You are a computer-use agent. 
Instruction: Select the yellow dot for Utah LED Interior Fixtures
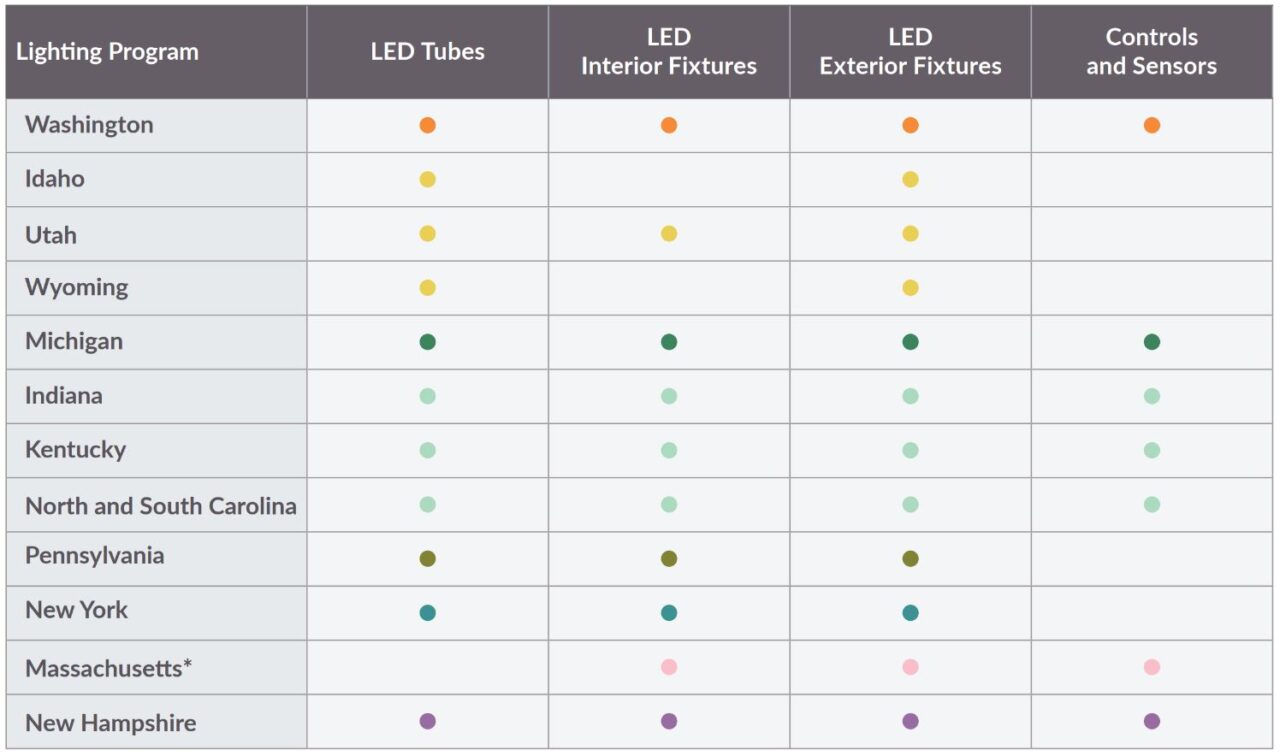tap(669, 233)
